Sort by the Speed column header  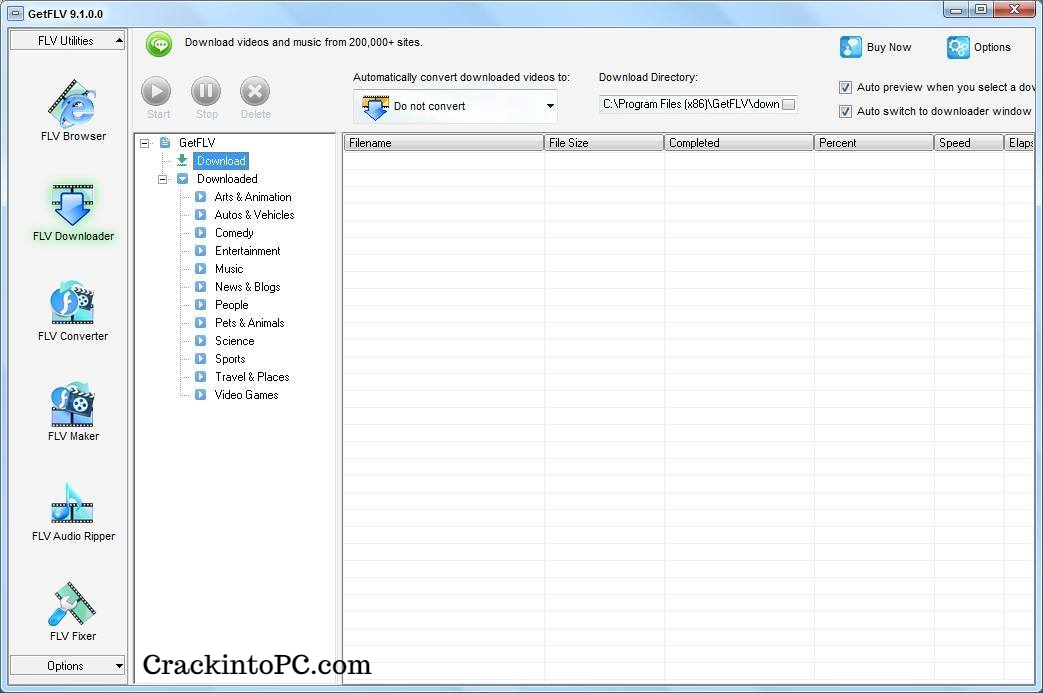(x=968, y=143)
